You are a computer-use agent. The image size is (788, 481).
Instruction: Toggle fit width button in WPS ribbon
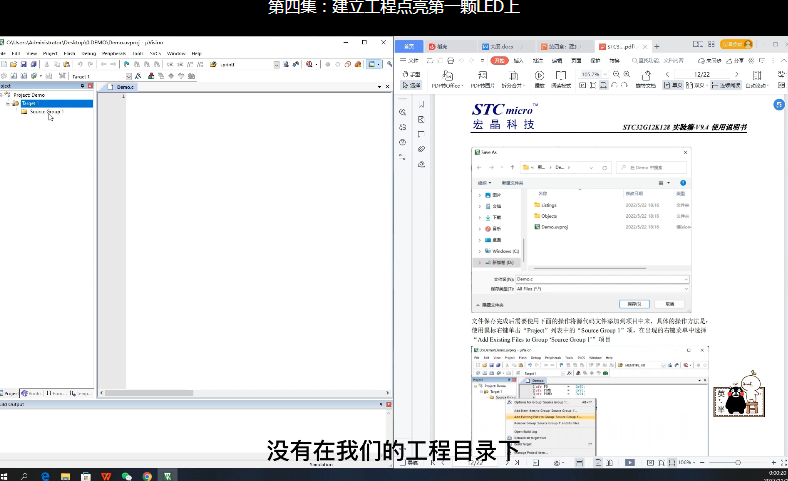tap(604, 85)
